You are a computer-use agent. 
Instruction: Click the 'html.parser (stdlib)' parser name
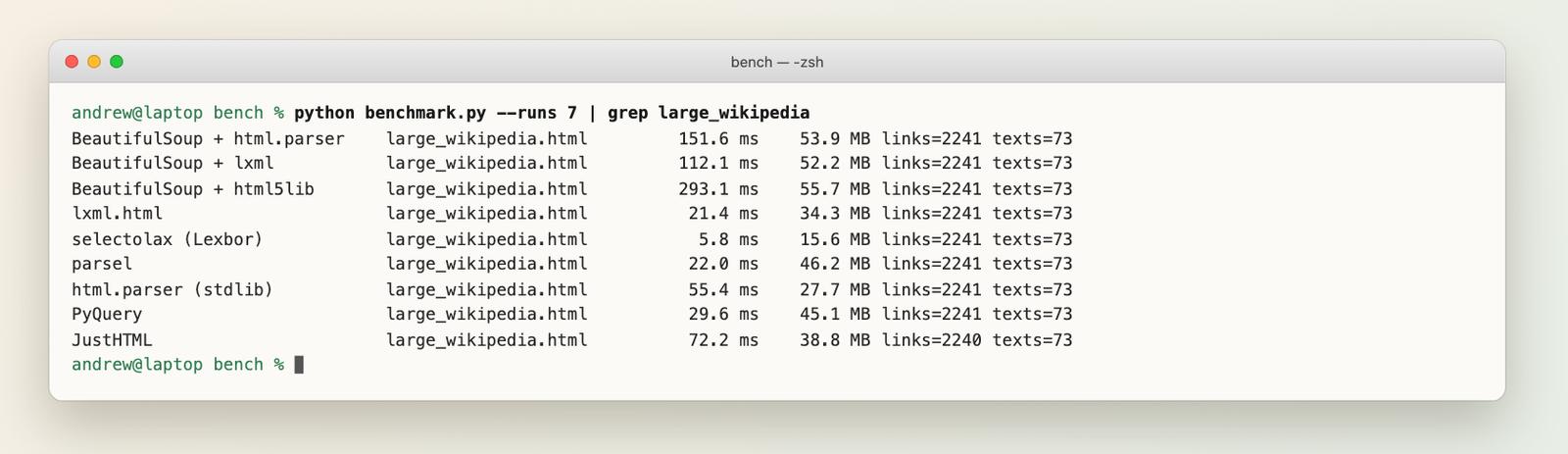(x=172, y=289)
